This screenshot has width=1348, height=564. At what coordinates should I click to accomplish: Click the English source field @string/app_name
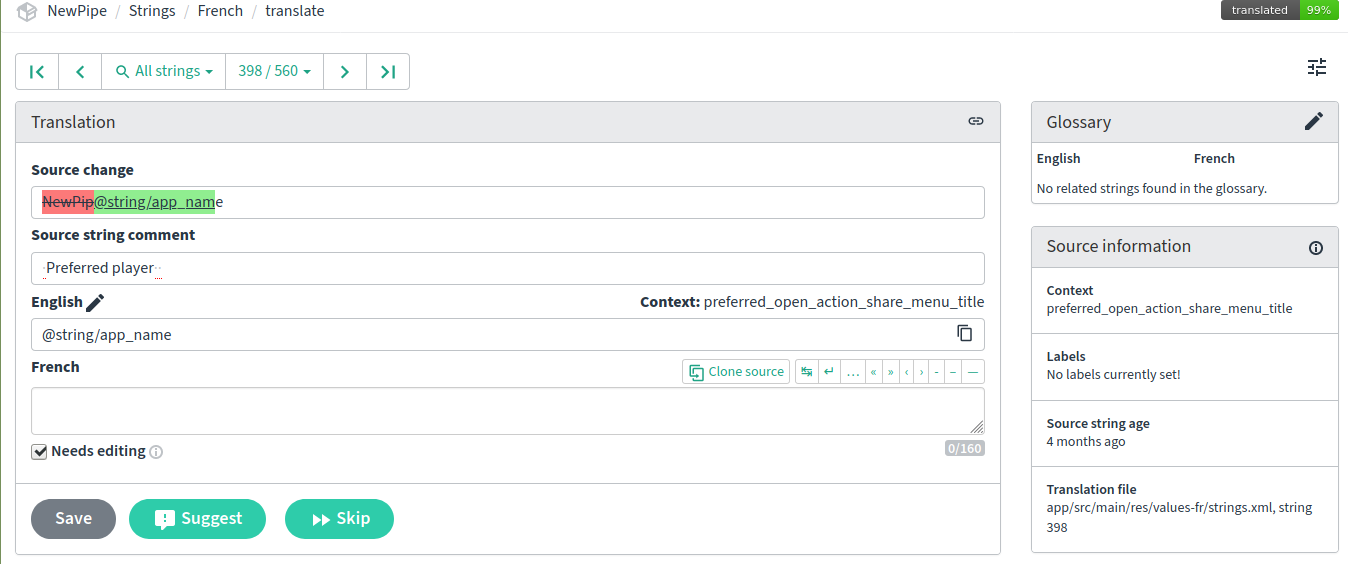coord(508,334)
